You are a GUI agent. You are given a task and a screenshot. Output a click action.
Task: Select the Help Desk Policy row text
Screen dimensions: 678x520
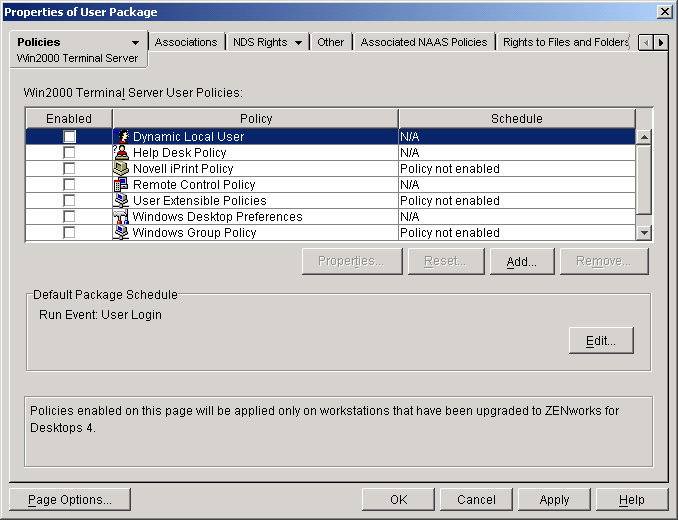pos(179,153)
